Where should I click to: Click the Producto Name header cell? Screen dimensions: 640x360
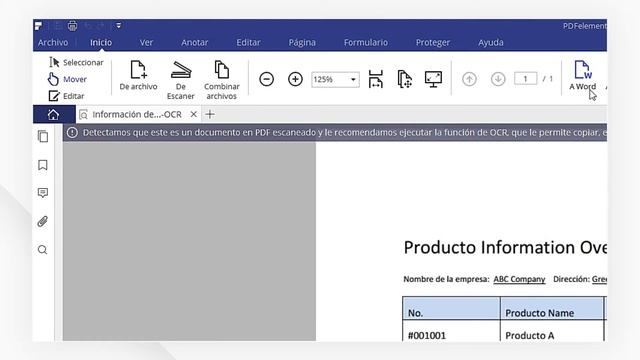point(552,309)
